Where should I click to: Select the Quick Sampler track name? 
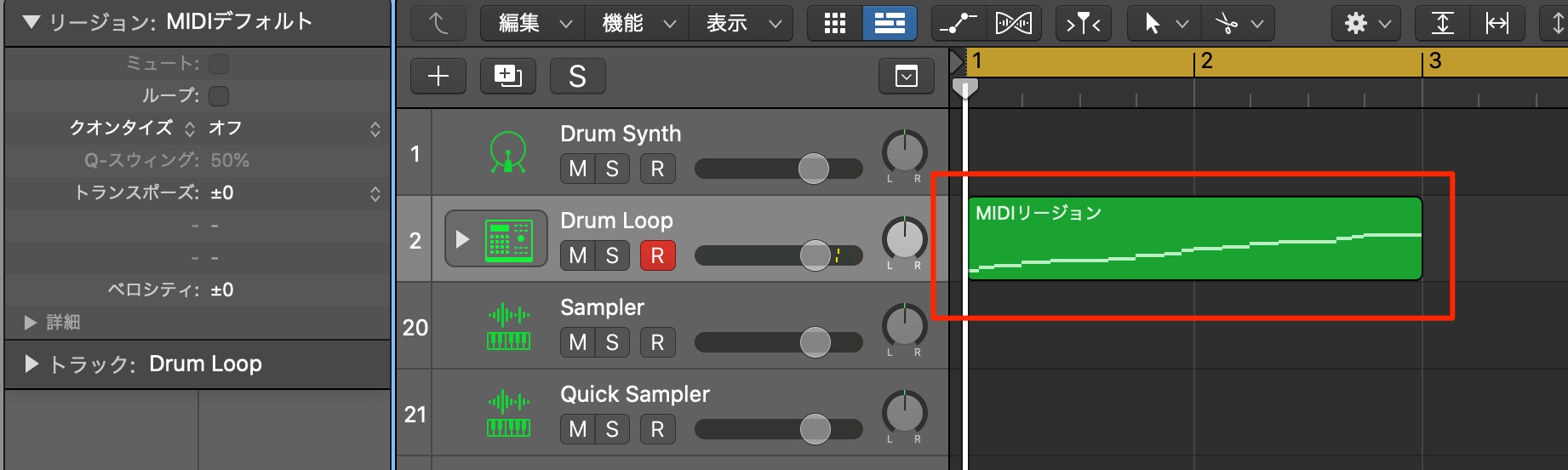pyautogui.click(x=635, y=394)
